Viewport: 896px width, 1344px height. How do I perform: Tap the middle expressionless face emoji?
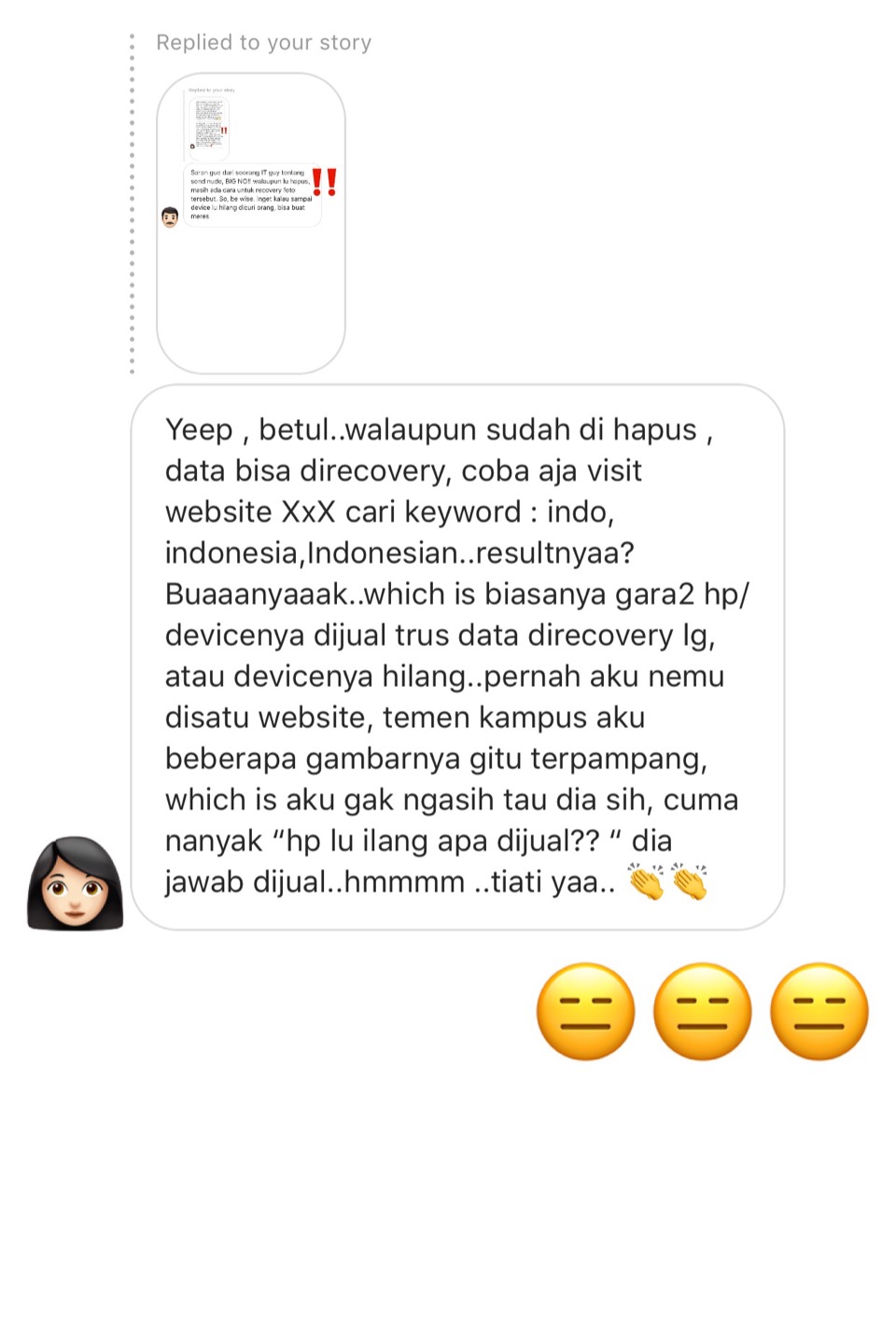point(703,1011)
